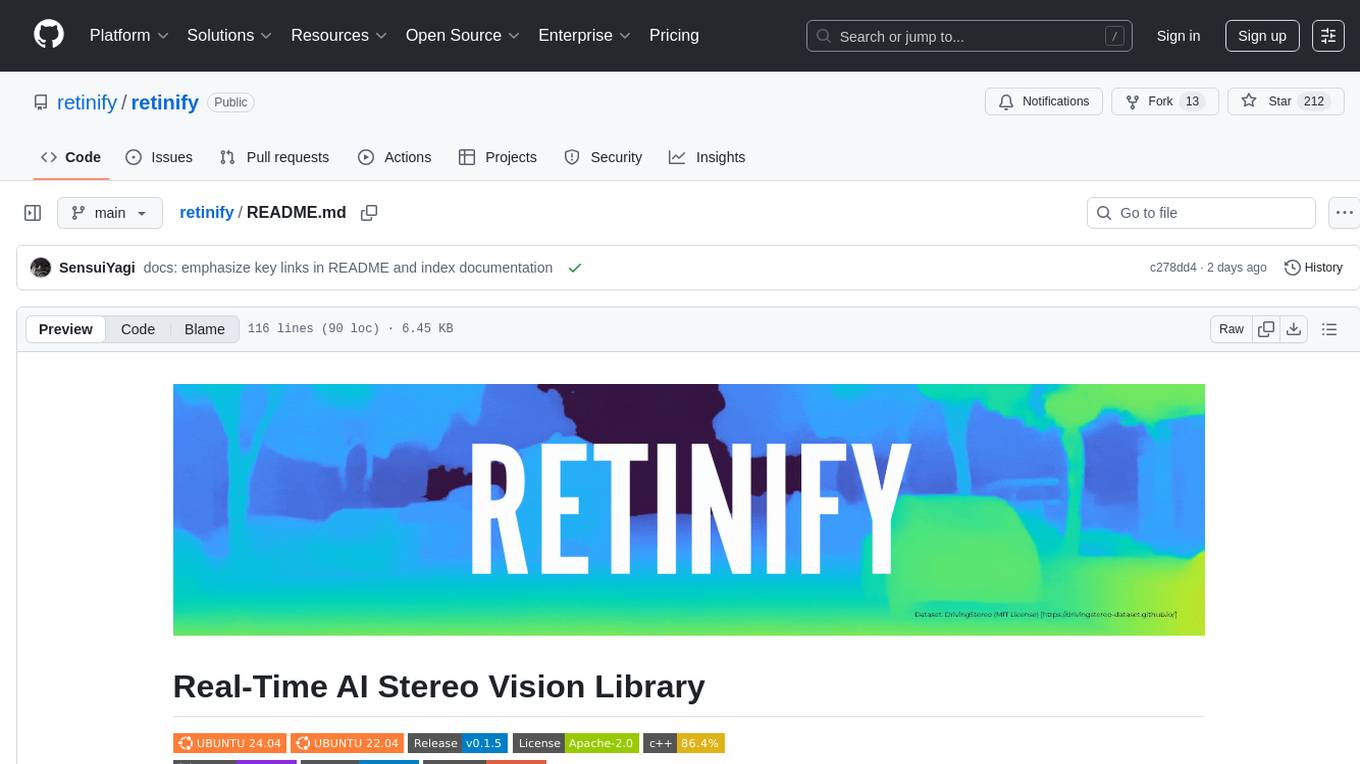Switch to Preview view
Viewport: 1360px width, 764px height.
pyautogui.click(x=66, y=329)
